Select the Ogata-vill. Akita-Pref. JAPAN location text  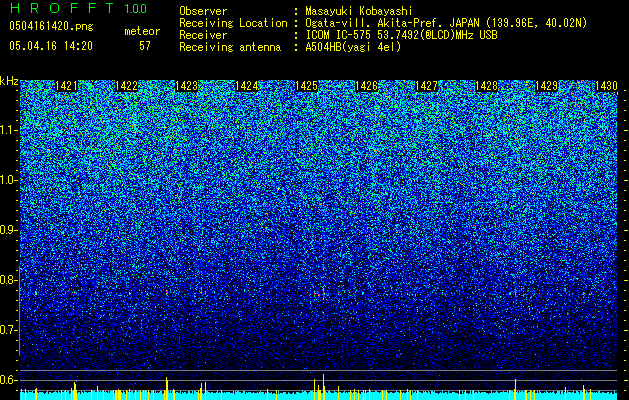tap(446, 23)
